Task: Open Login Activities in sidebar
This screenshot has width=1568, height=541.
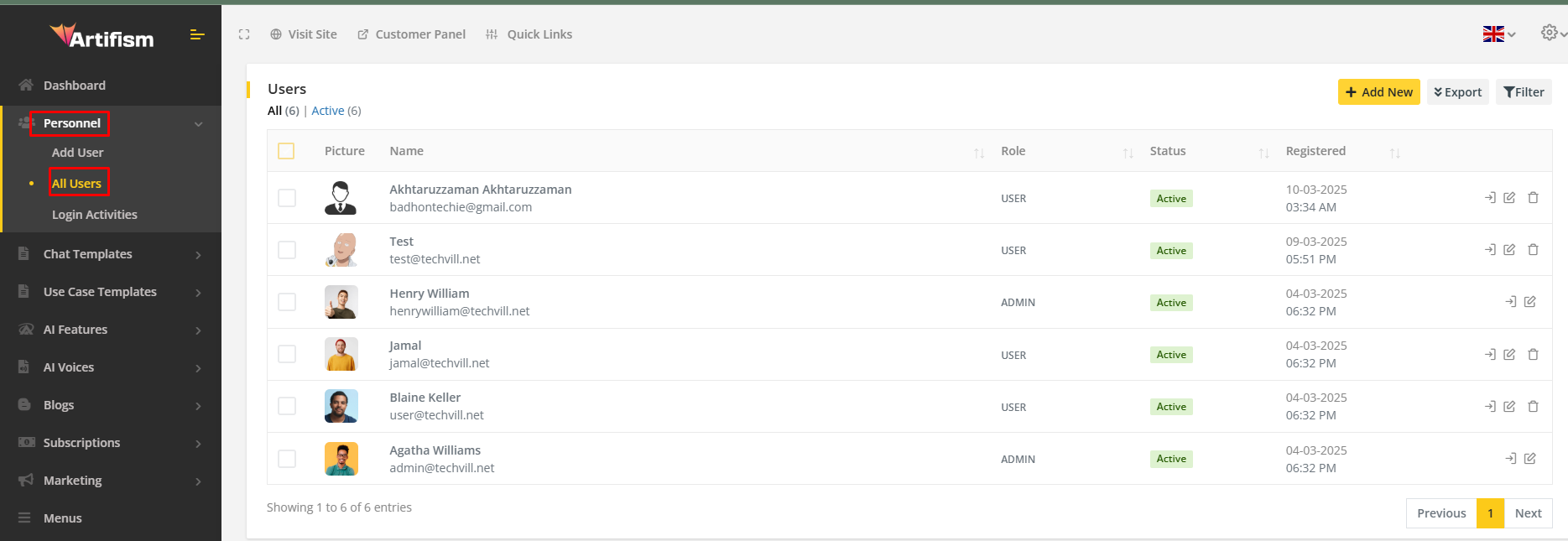Action: [x=95, y=215]
